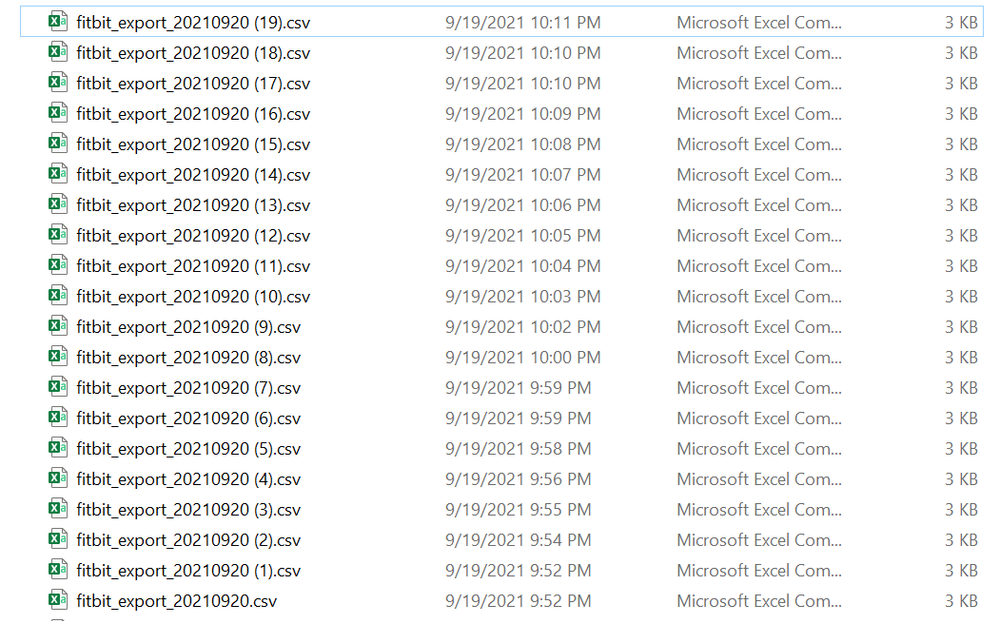Click the date 9/19/2021 10:11 PM

click(x=522, y=23)
